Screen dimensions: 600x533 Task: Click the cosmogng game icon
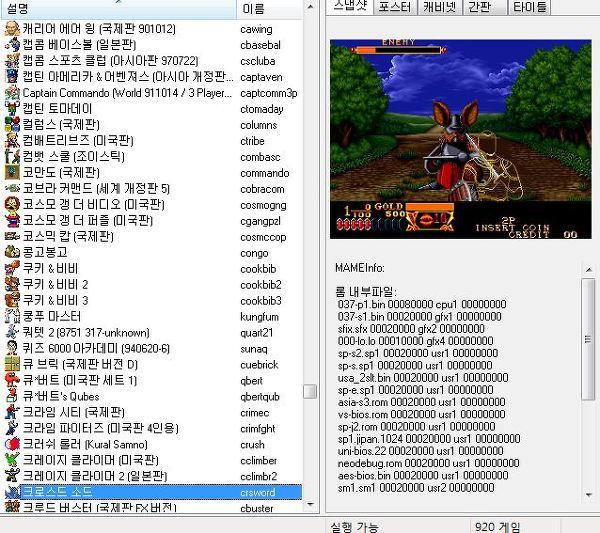coord(12,205)
